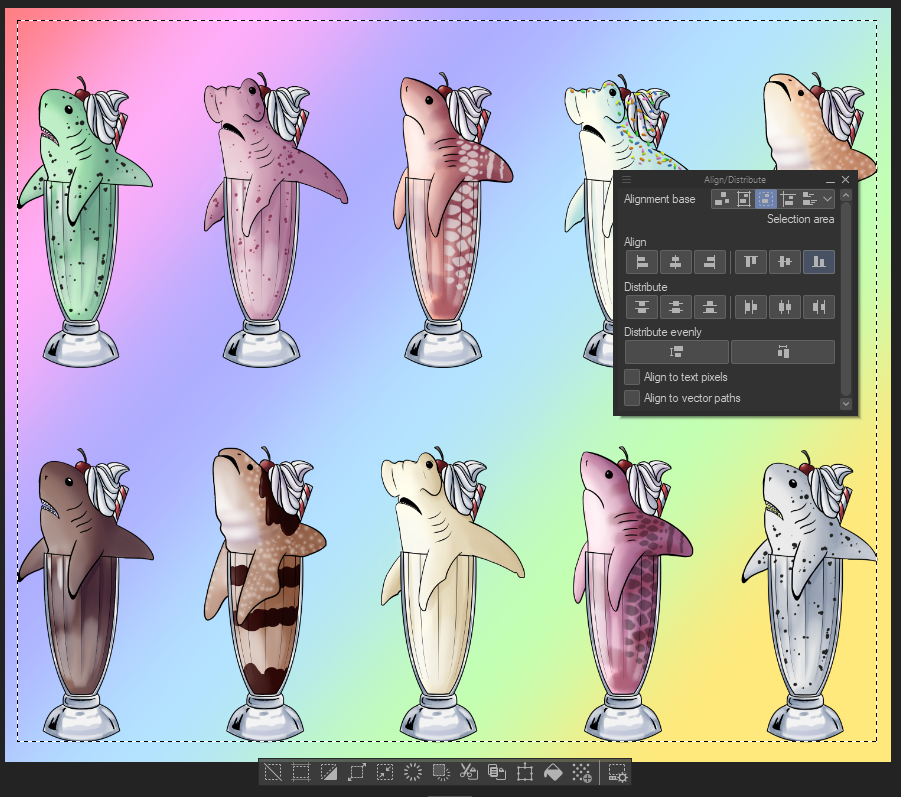Enable the Align to text pixels checkbox
901x797 pixels.
pos(632,377)
